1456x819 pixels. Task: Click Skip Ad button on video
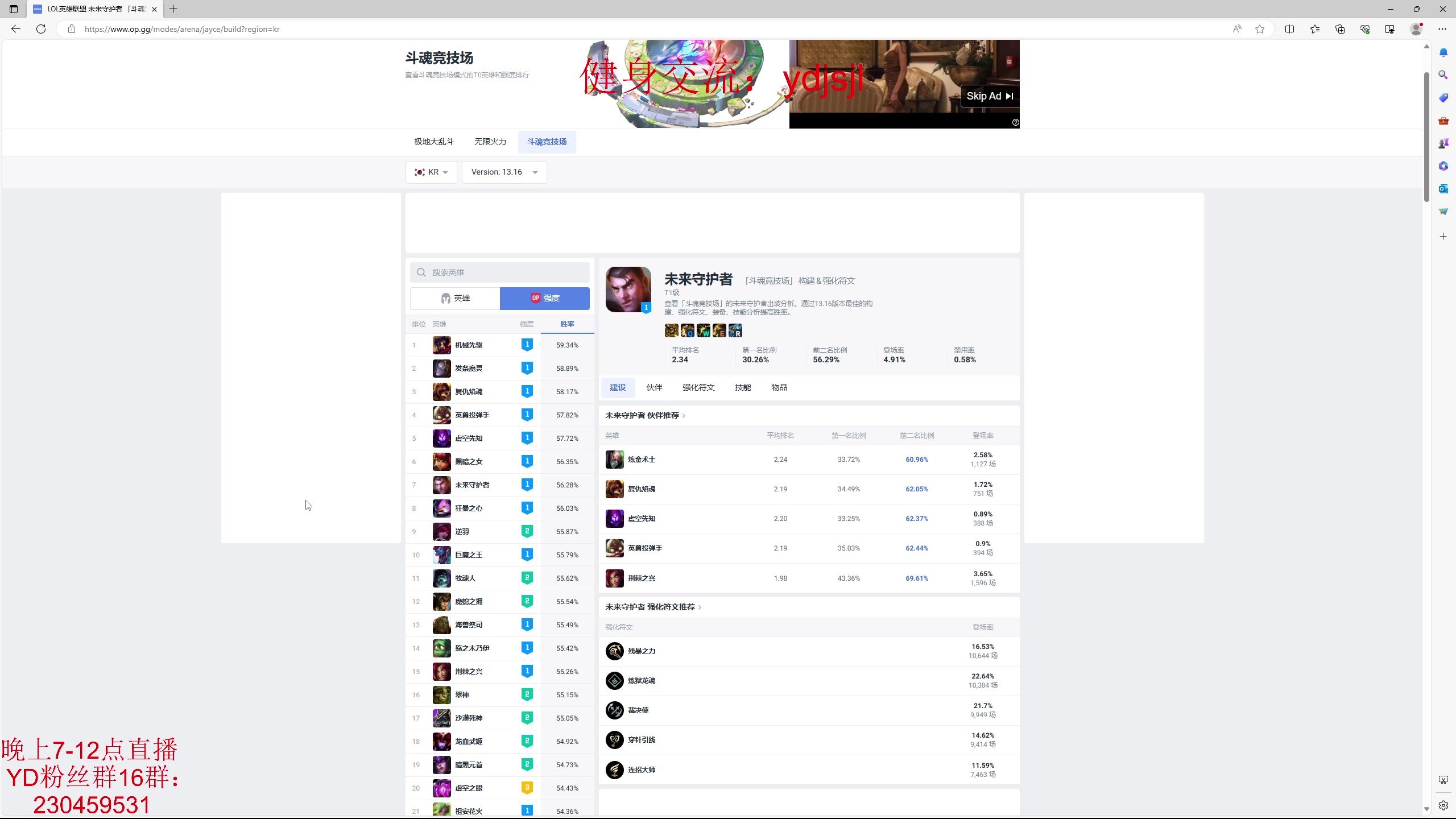(x=990, y=96)
